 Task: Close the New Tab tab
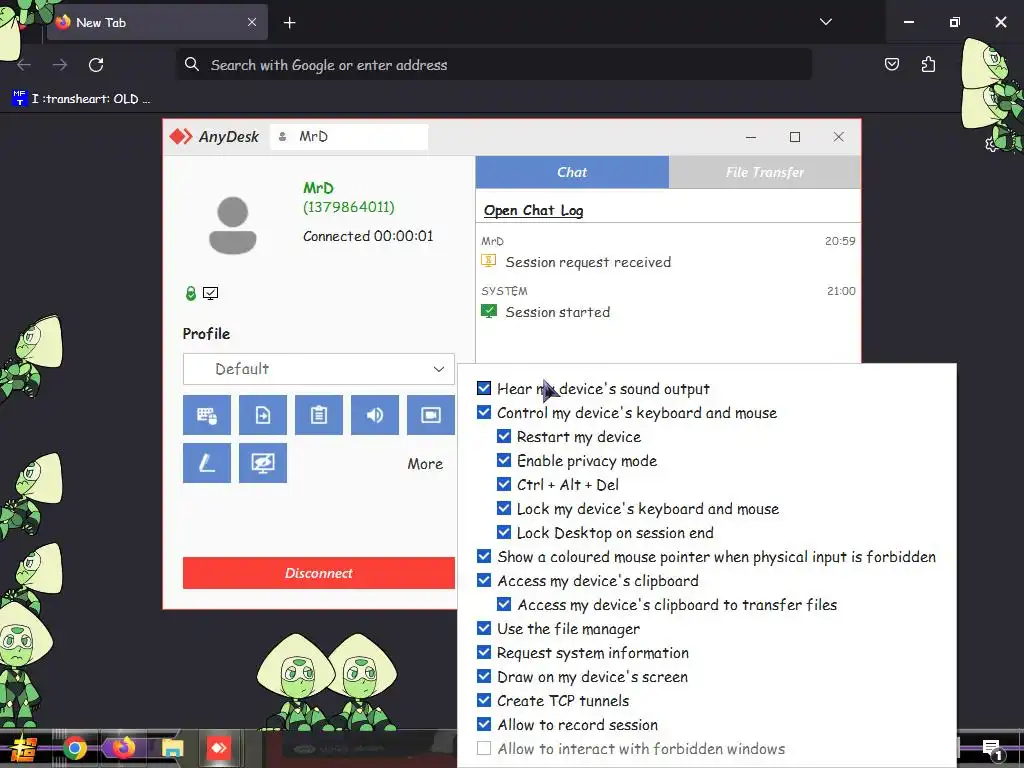click(x=252, y=22)
